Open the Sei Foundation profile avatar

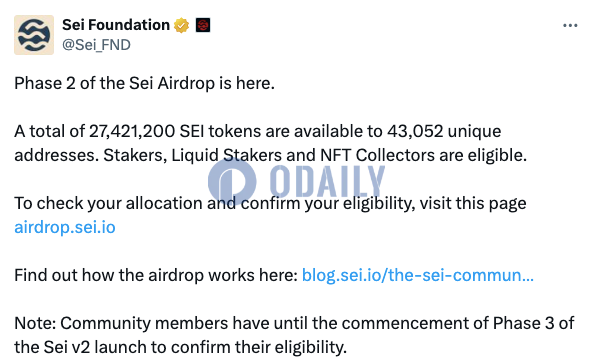[x=34, y=35]
